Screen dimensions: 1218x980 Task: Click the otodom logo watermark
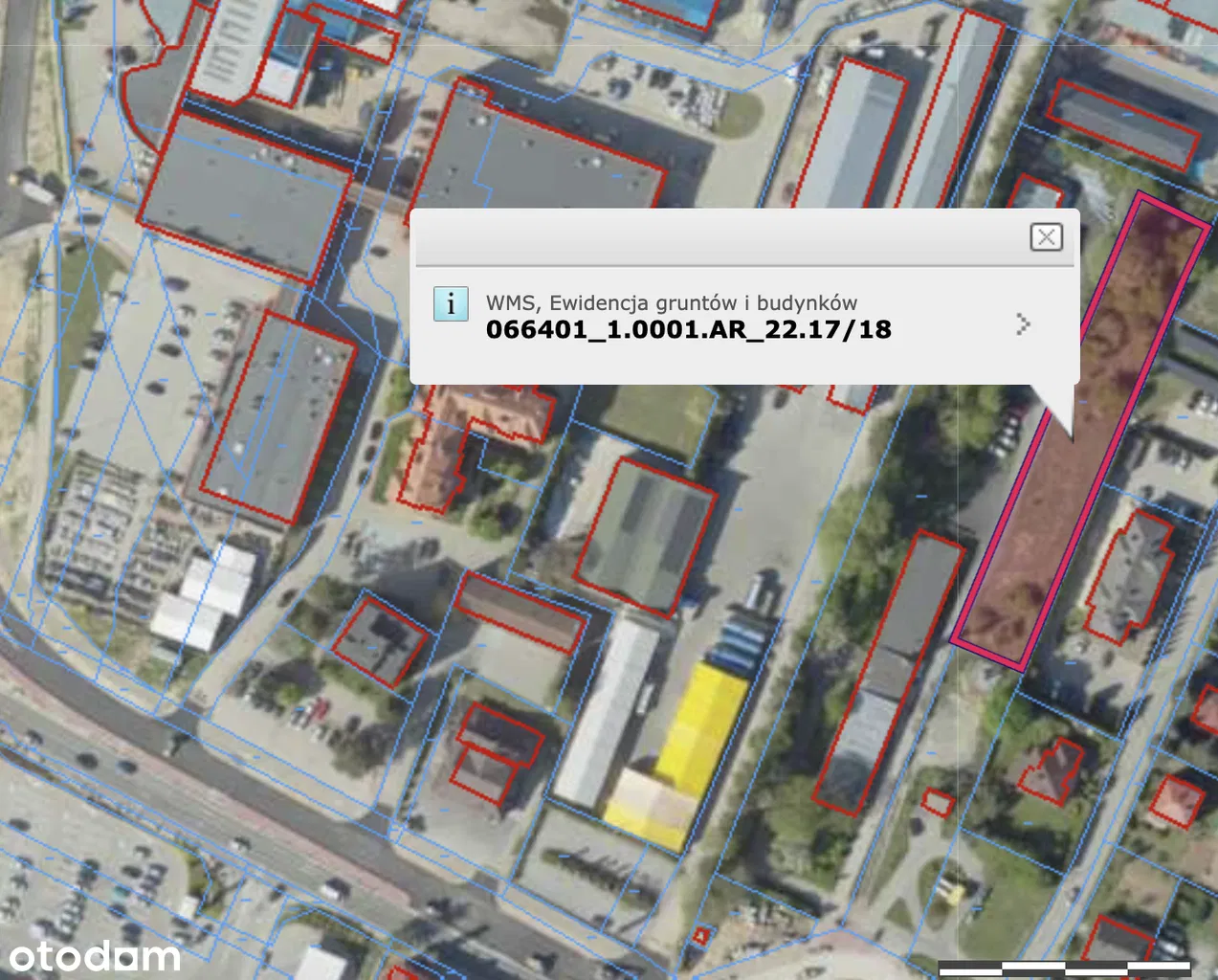tap(94, 955)
